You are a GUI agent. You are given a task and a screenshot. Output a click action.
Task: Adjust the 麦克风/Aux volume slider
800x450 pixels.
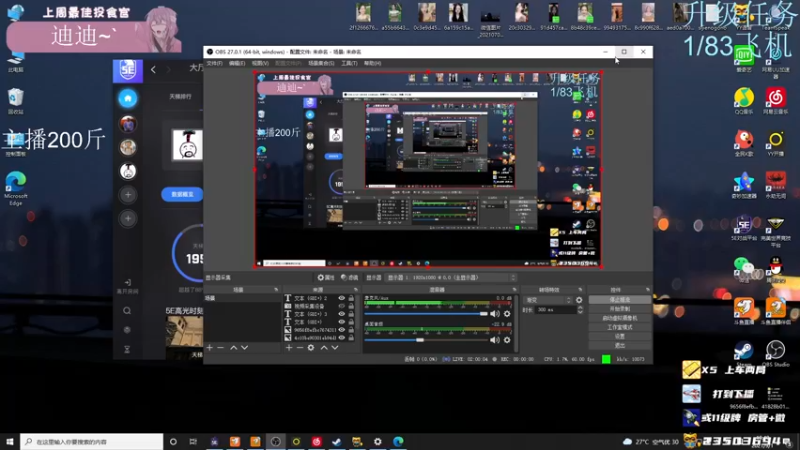point(426,314)
